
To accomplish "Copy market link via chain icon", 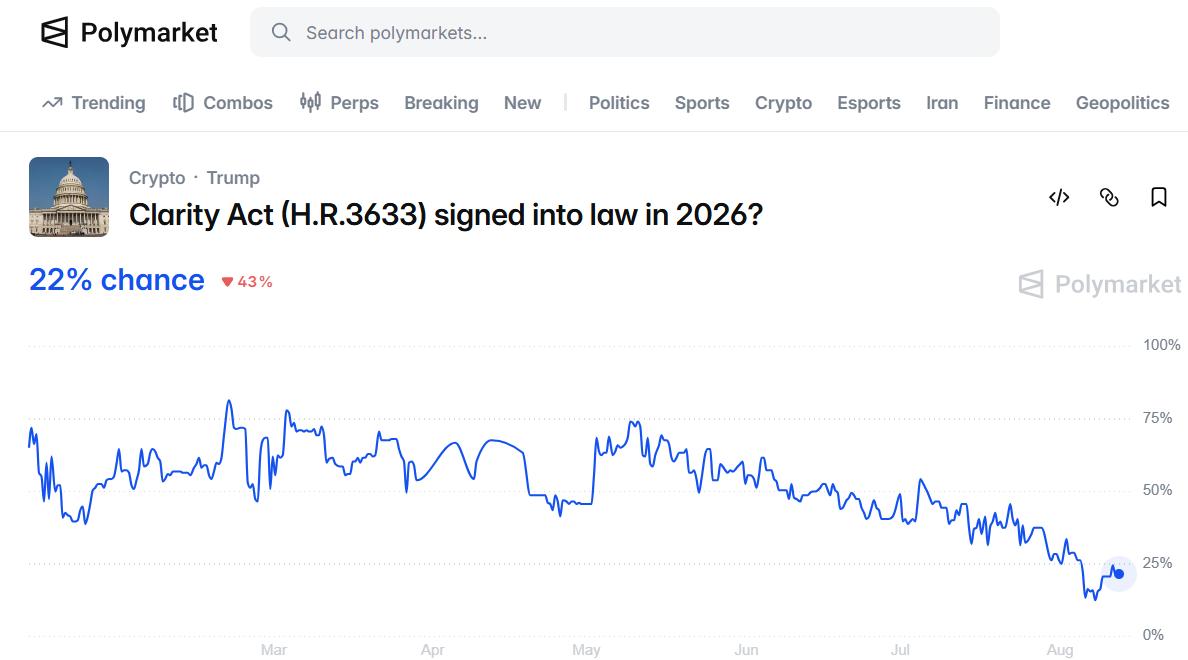I will coord(1108,198).
